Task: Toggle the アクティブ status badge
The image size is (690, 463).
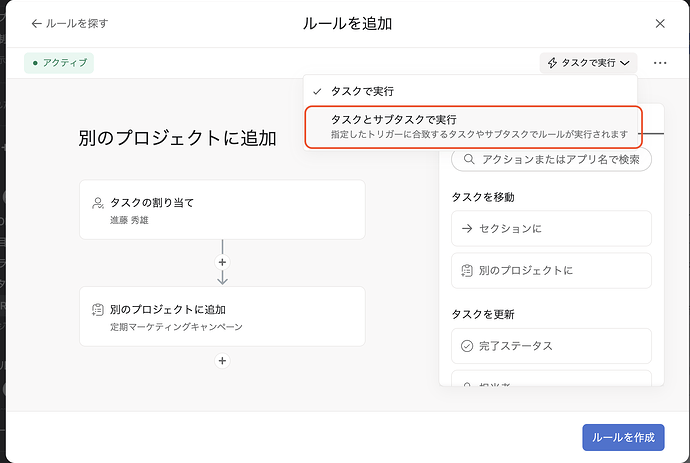Action: pyautogui.click(x=59, y=63)
